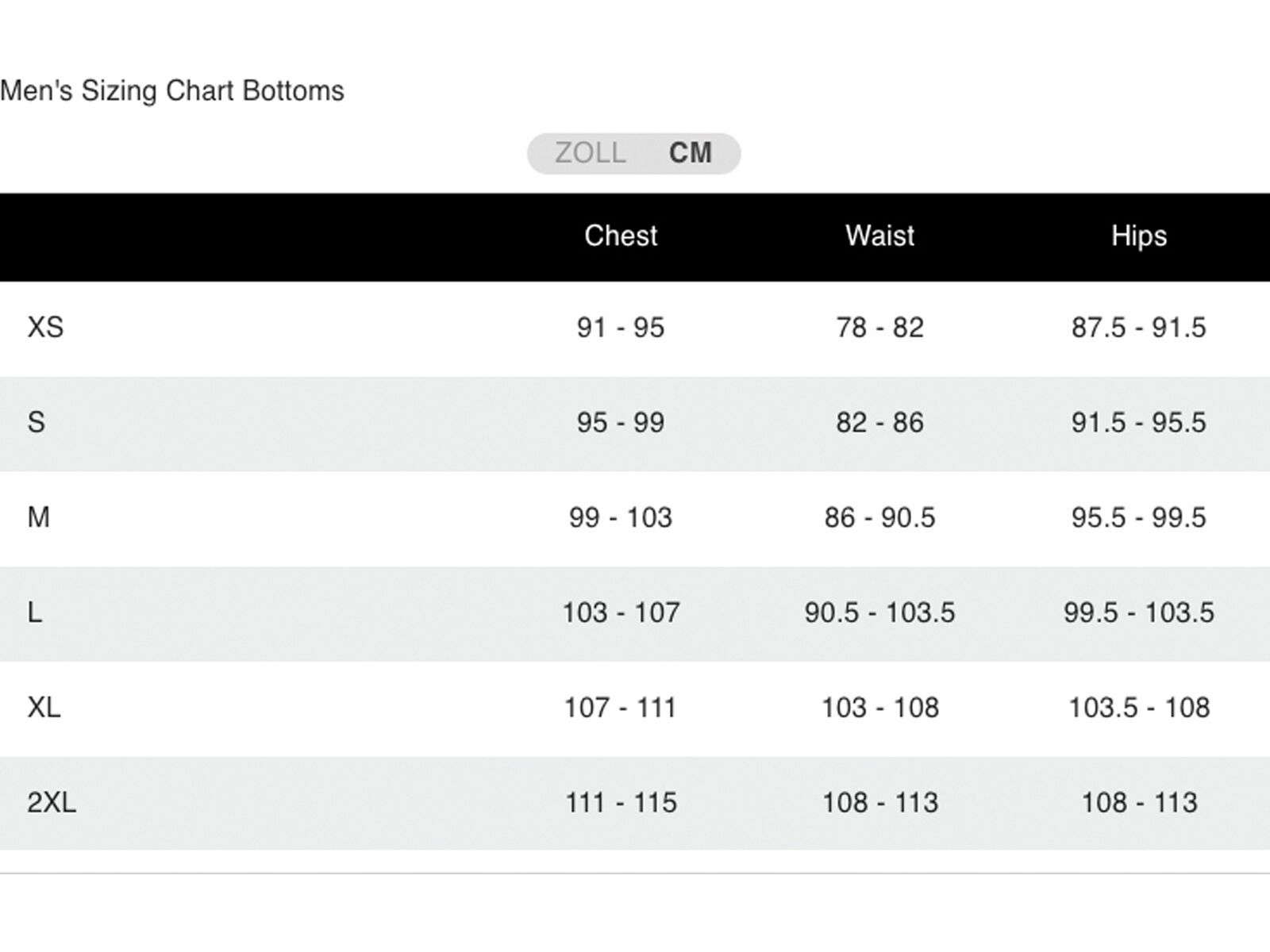Click 2XL hips value 108 - 113

[1139, 802]
